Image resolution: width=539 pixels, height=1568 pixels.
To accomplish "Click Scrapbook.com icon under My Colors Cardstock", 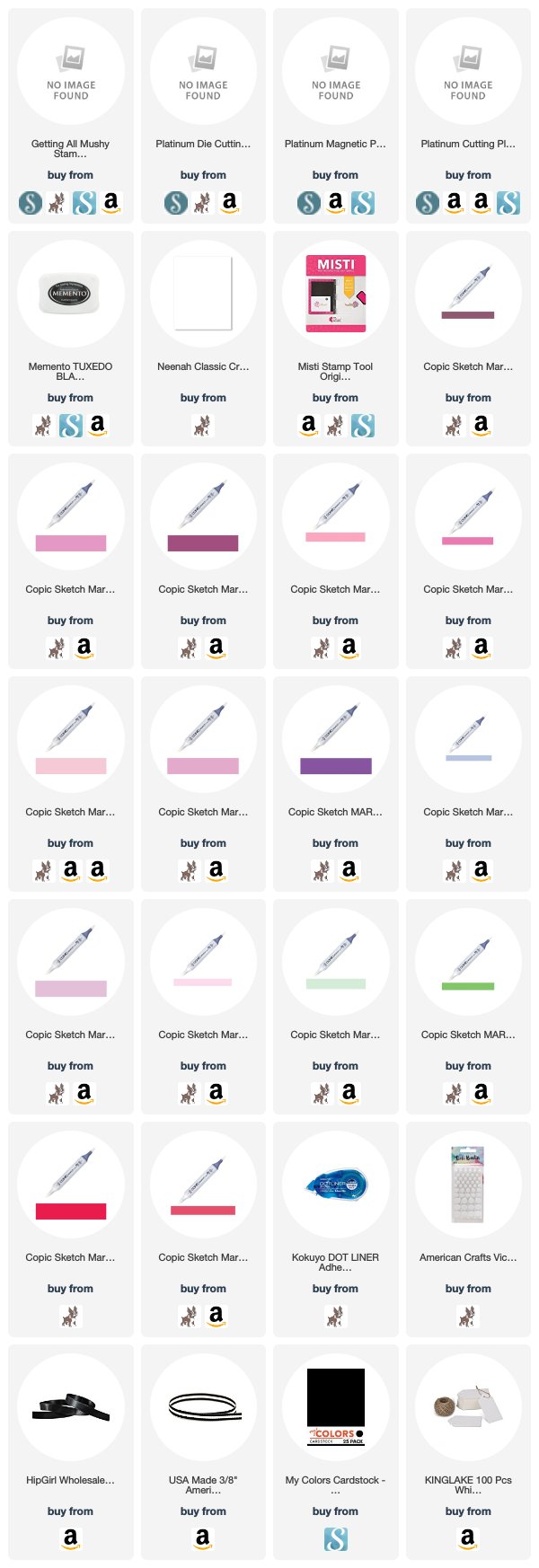I will click(x=335, y=1538).
